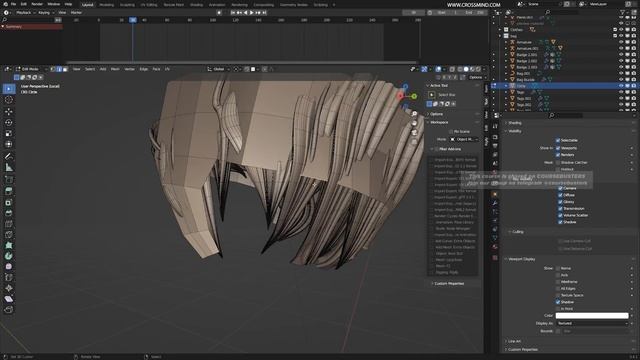Toggle Diffuse ray visibility checkbox
The height and width of the screenshot is (360, 640).
click(x=560, y=195)
